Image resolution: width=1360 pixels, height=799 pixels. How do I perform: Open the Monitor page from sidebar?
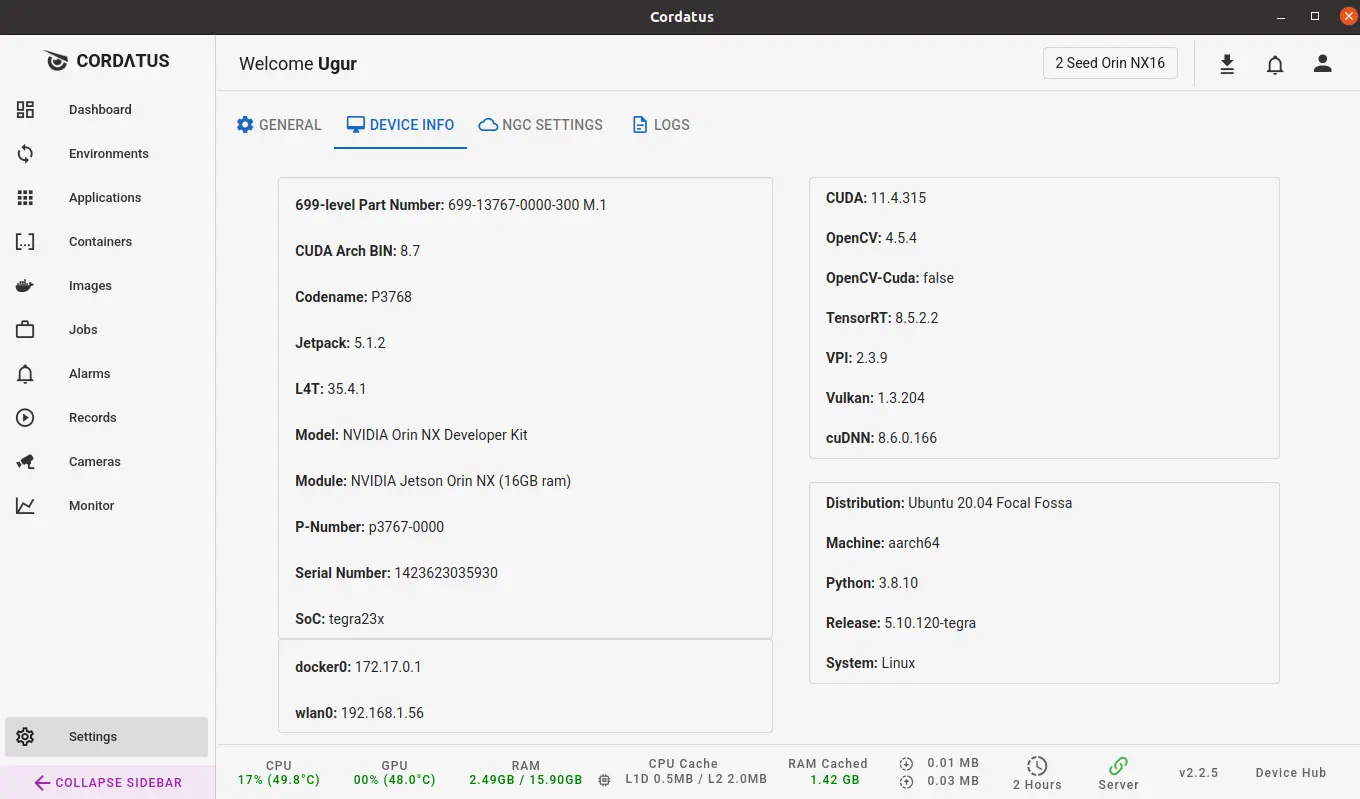[91, 506]
